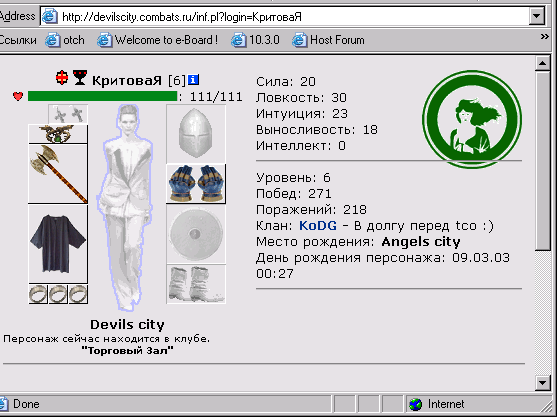This screenshot has width=557, height=417.
Task: Open the Welcome to e-Board bookmark
Action: (x=157, y=40)
